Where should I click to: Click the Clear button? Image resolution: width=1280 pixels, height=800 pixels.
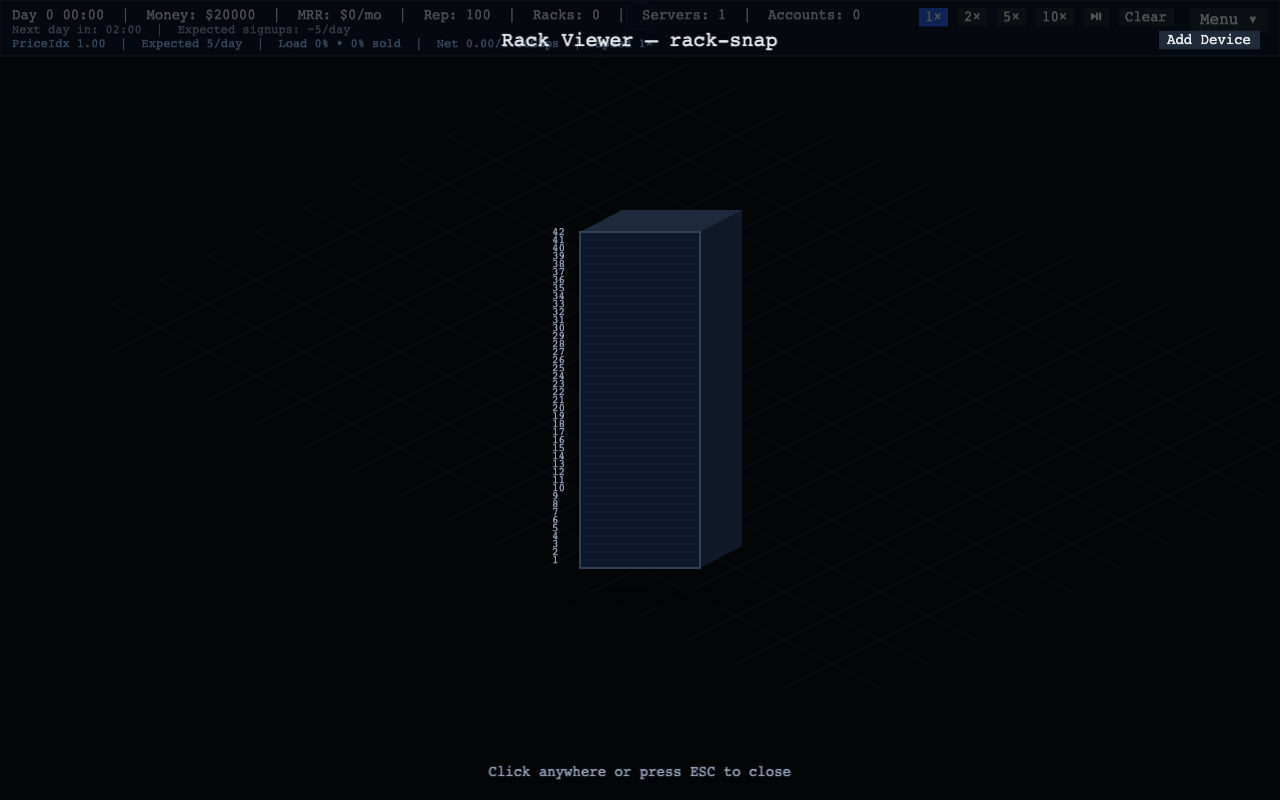(1145, 17)
